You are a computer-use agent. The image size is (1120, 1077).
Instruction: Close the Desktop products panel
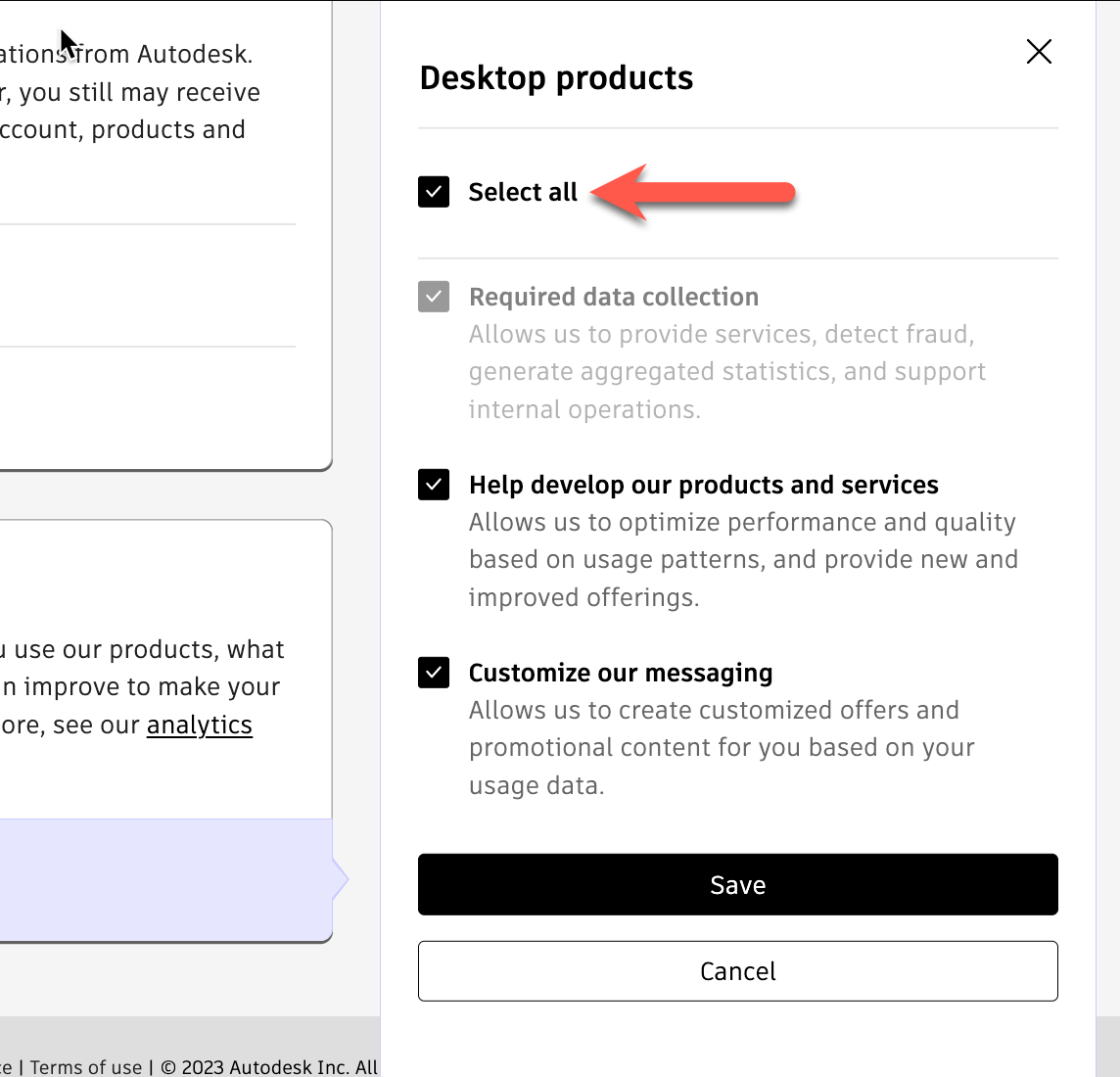click(1039, 52)
